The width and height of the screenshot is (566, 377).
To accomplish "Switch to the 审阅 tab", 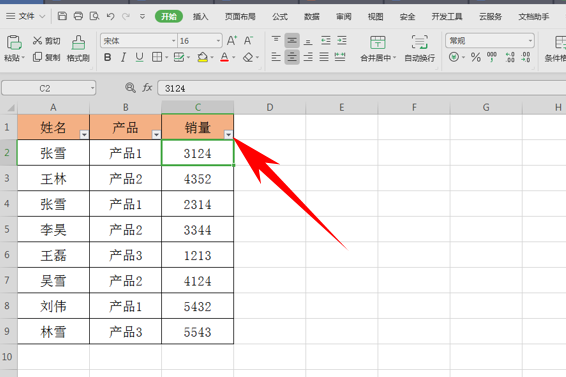I will tap(344, 17).
